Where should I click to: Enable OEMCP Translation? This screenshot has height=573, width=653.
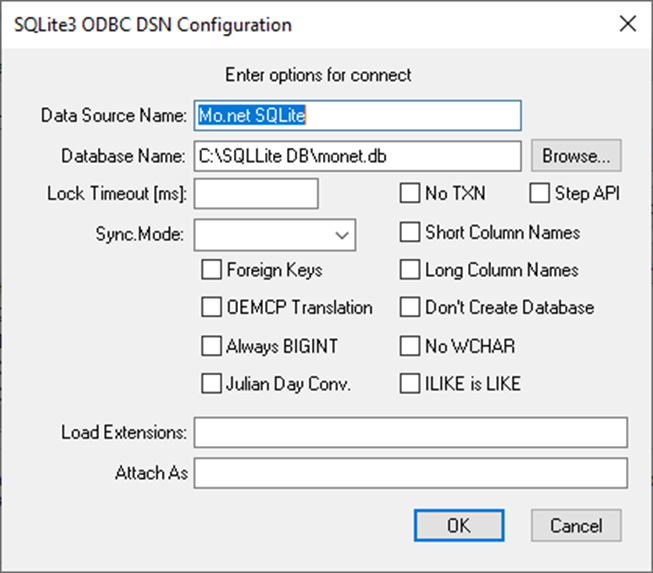click(211, 308)
